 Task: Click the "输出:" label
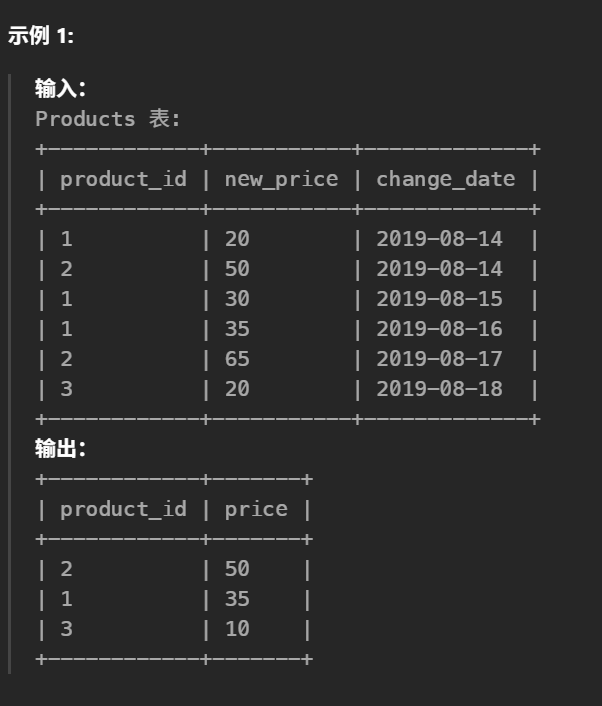point(60,449)
